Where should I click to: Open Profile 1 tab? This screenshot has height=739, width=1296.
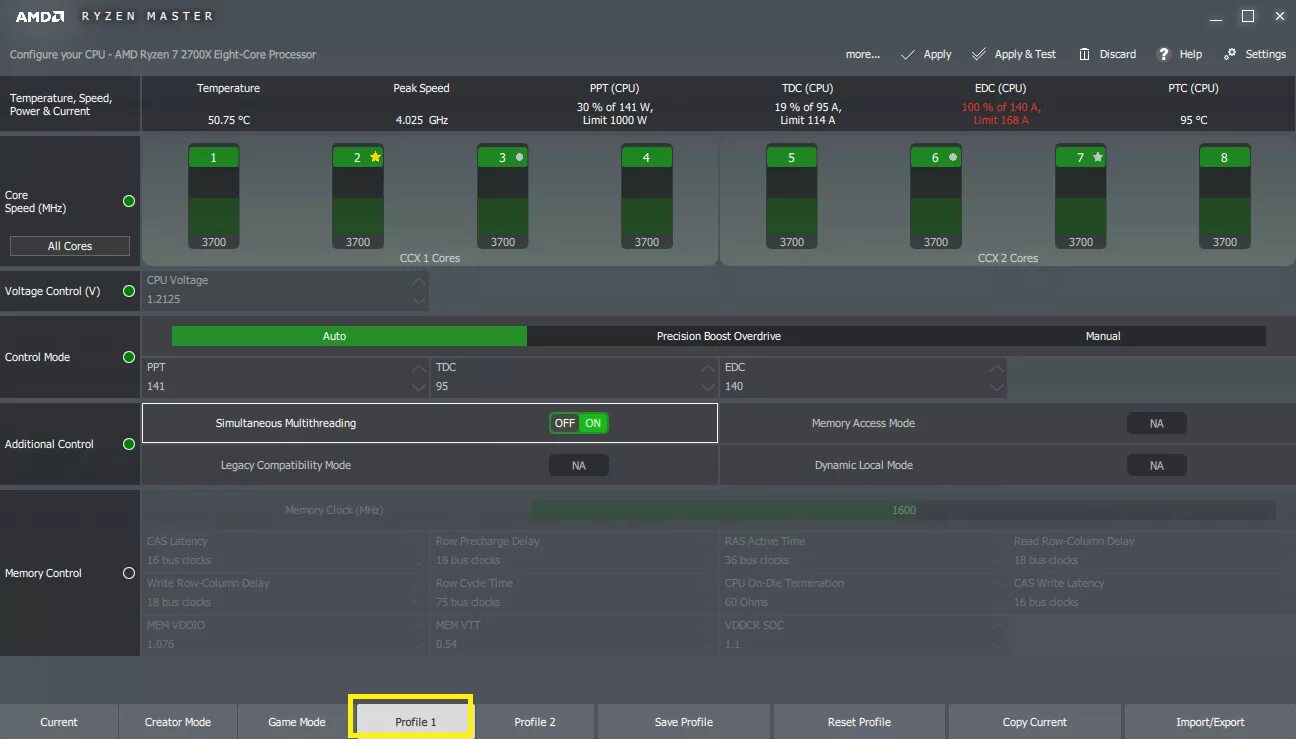point(416,722)
